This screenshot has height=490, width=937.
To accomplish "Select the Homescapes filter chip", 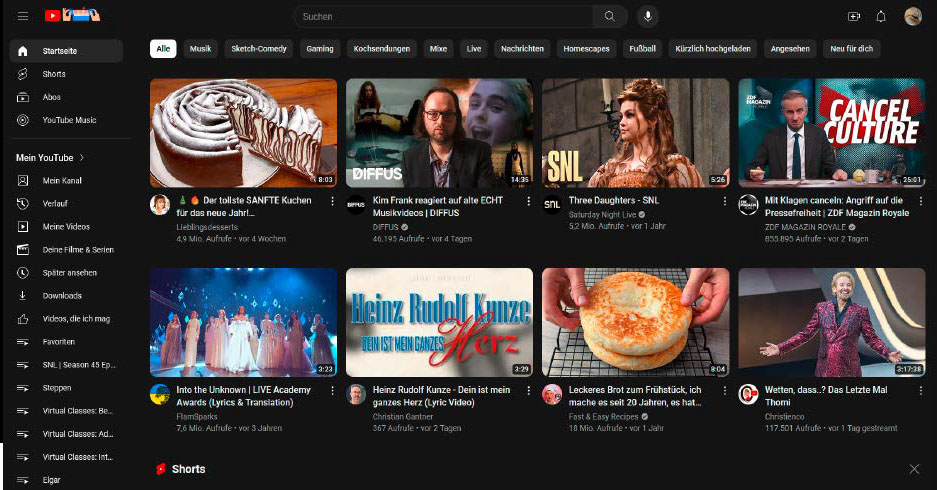I will coord(586,49).
